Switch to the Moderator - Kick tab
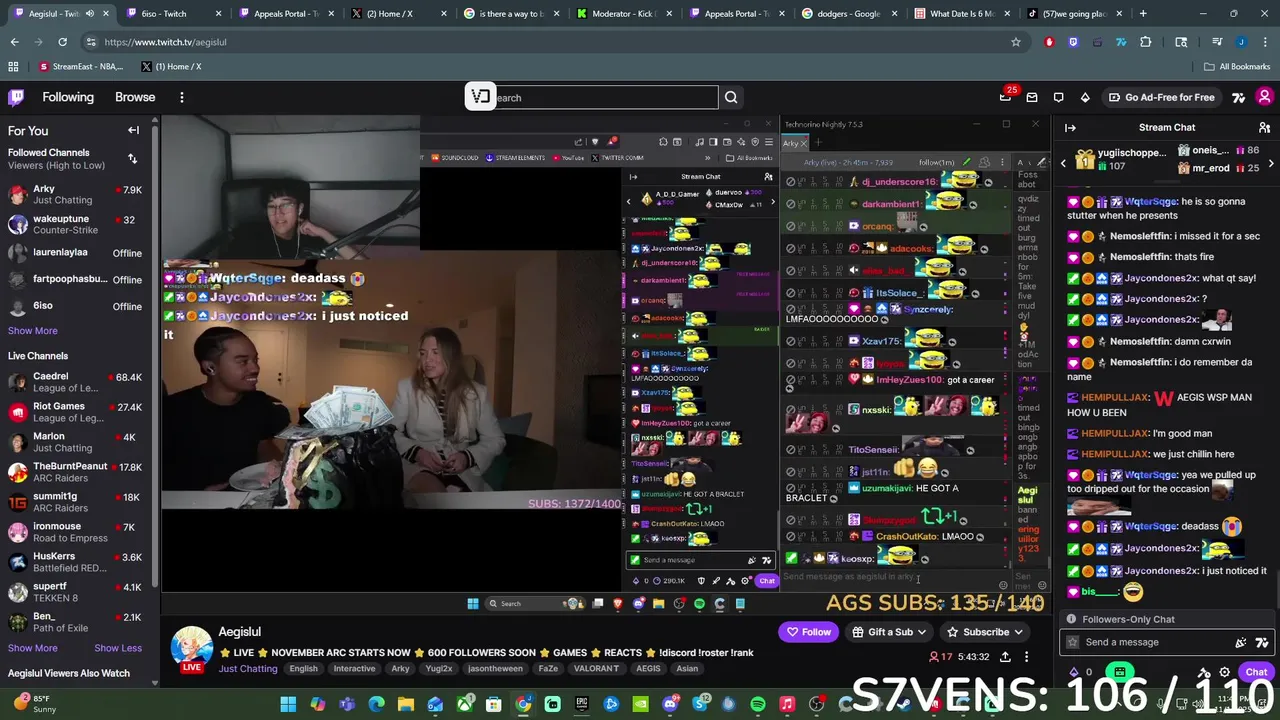The width and height of the screenshot is (1280, 720). [x=625, y=14]
